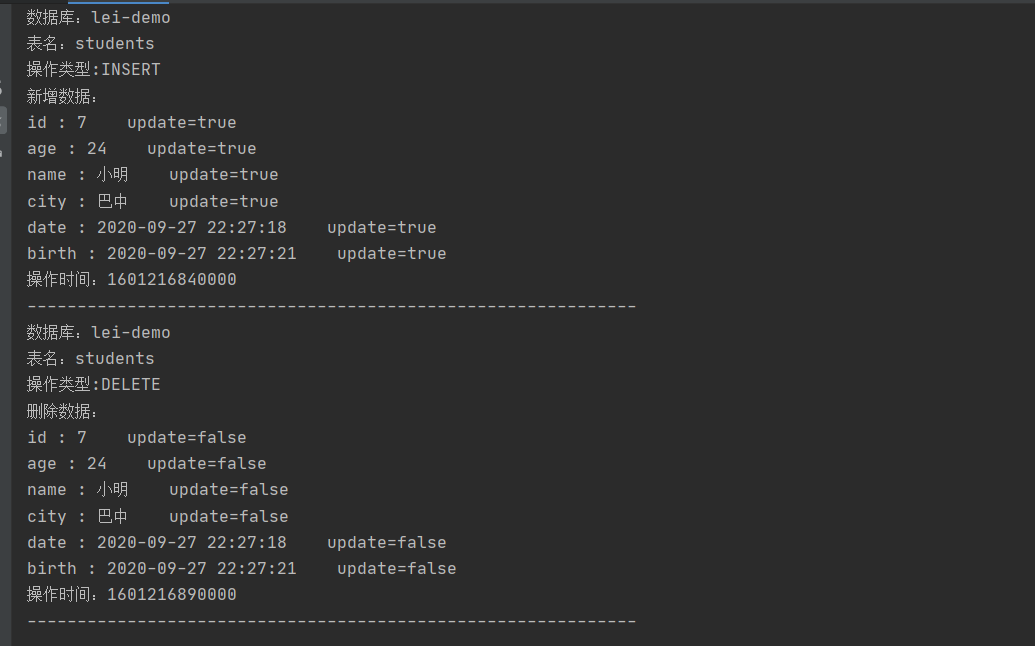The height and width of the screenshot is (646, 1035).
Task: Click the name 小明 update=true line
Action: (152, 175)
